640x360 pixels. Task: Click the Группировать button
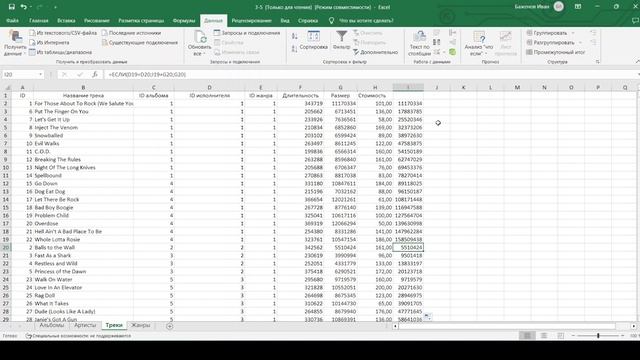pyautogui.click(x=547, y=33)
